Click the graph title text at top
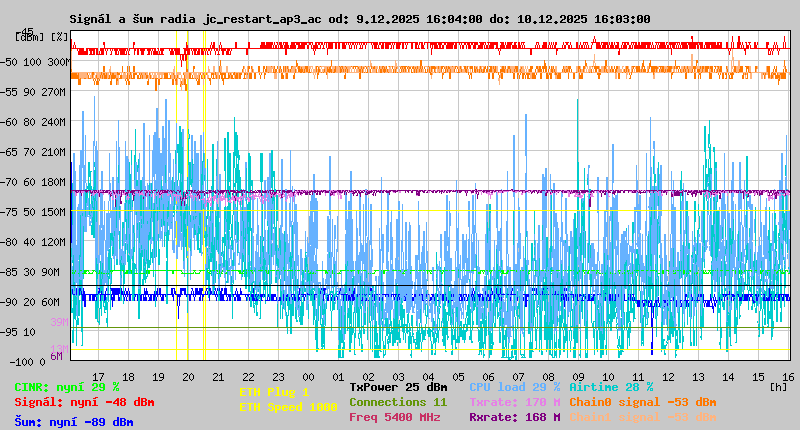 pyautogui.click(x=359, y=19)
